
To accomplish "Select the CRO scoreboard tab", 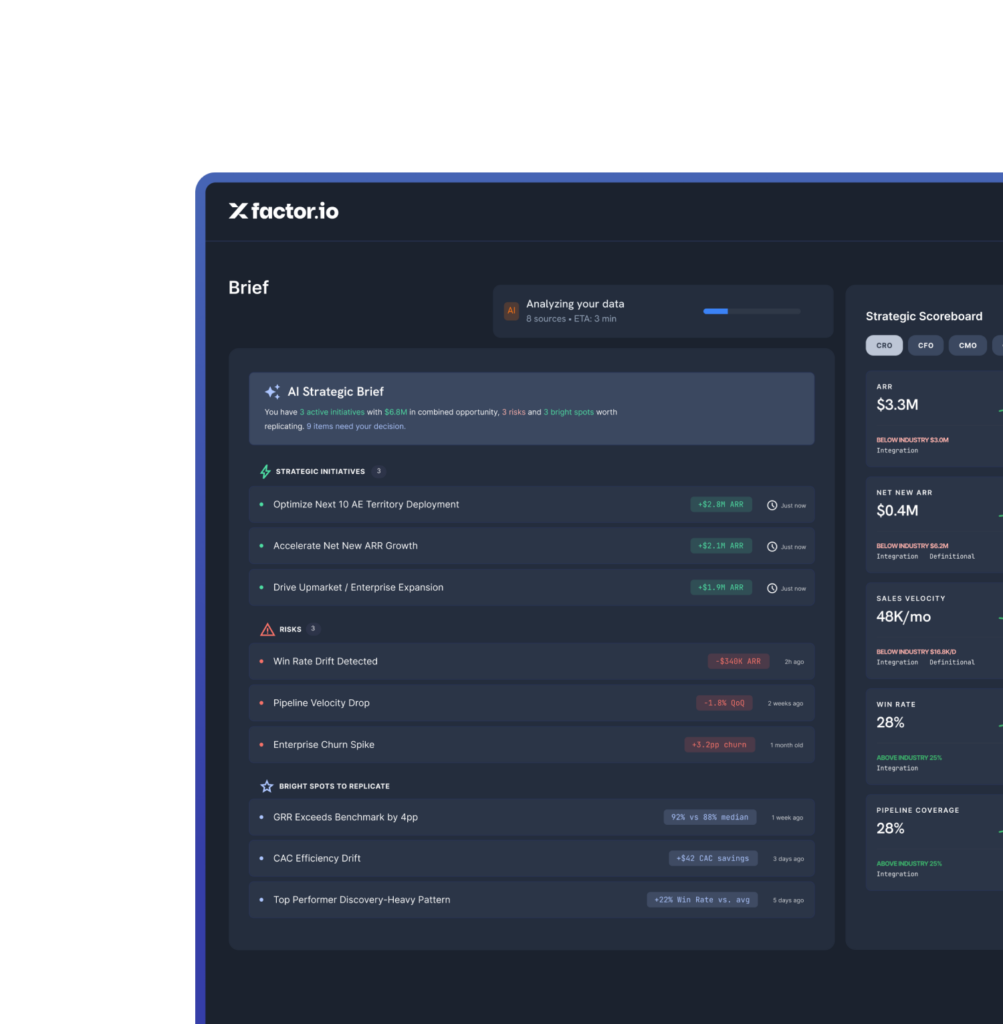I will [x=884, y=345].
